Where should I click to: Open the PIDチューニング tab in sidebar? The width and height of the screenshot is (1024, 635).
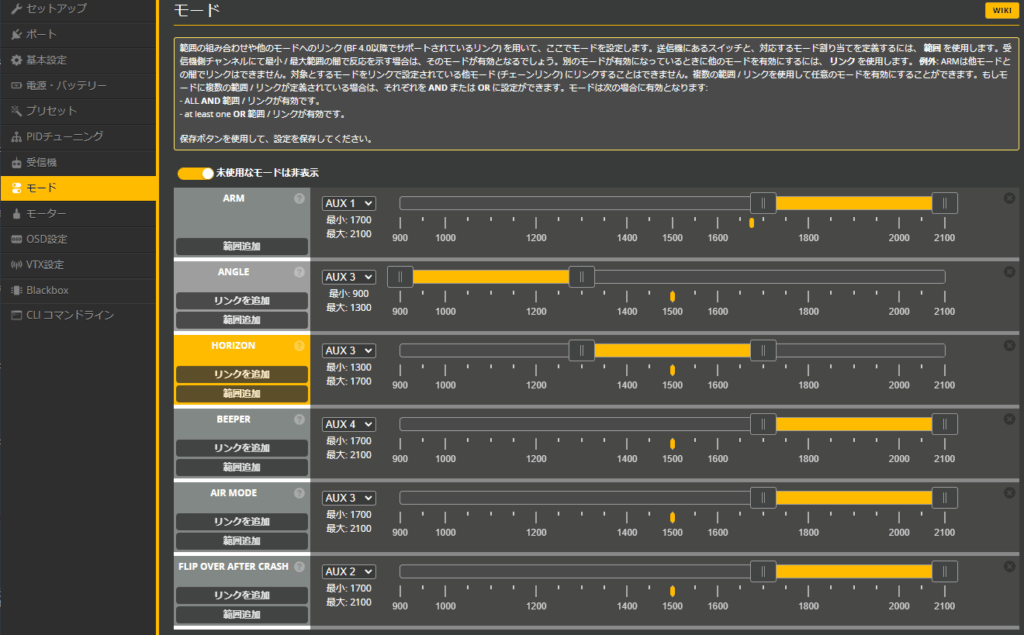(65, 136)
